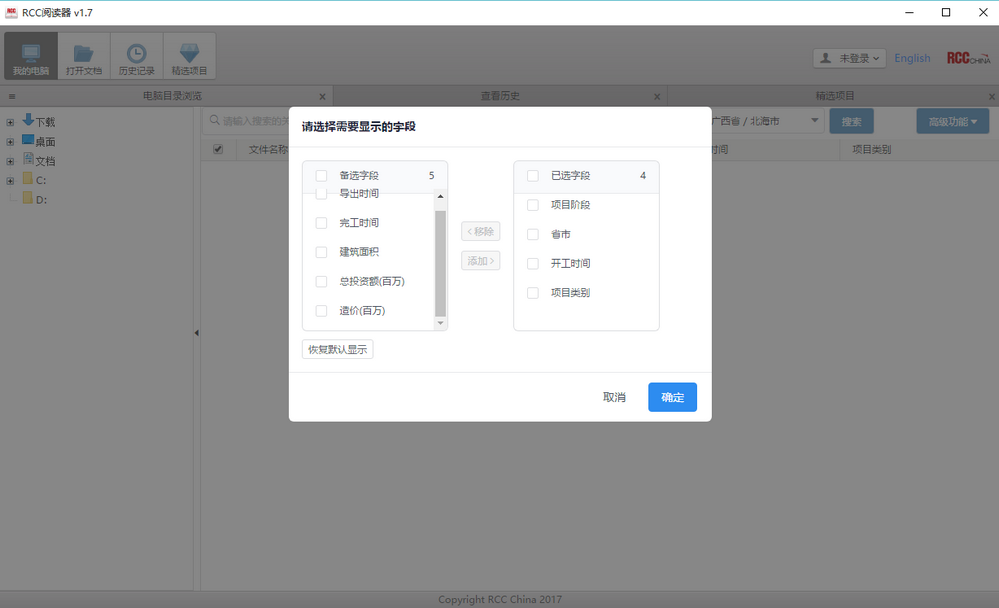
Task: Check the 完工时间 field checkbox
Action: pos(321,223)
